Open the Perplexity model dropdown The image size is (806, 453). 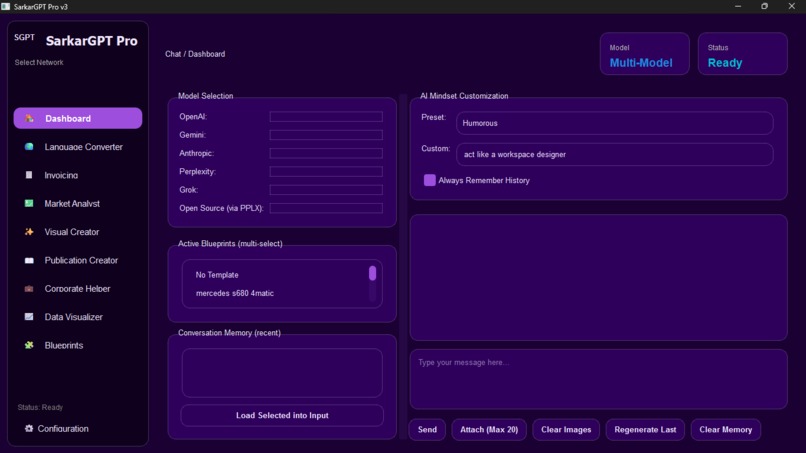(326, 171)
